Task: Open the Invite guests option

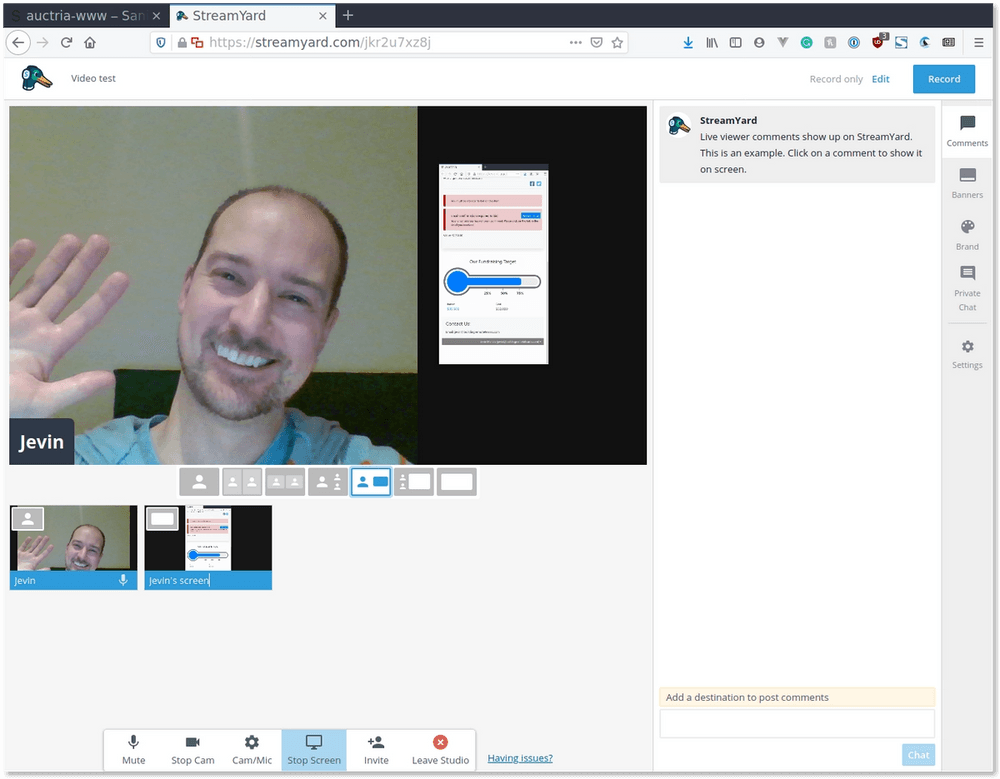Action: [376, 750]
